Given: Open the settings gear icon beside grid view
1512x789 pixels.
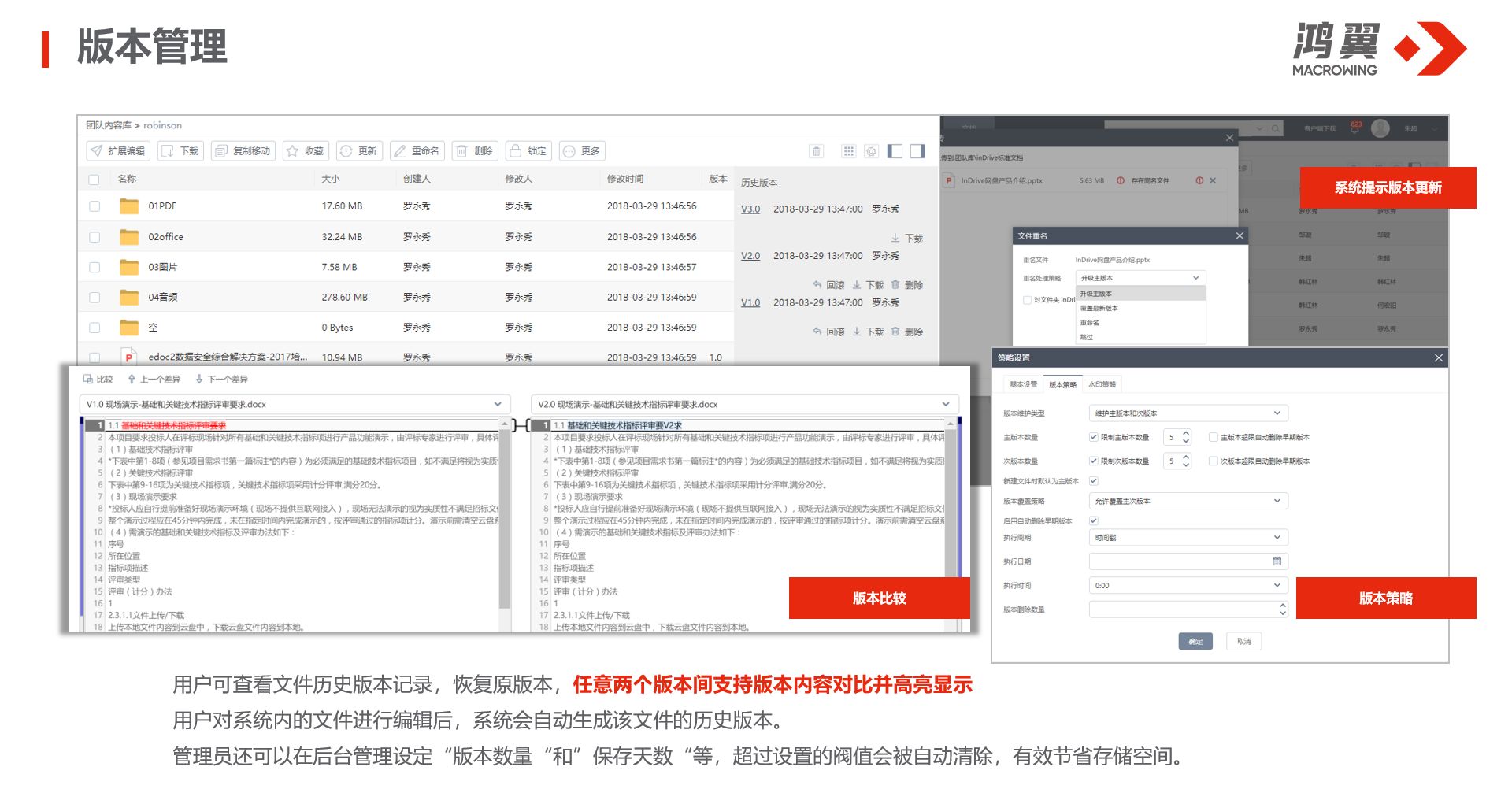Looking at the screenshot, I should point(871,151).
